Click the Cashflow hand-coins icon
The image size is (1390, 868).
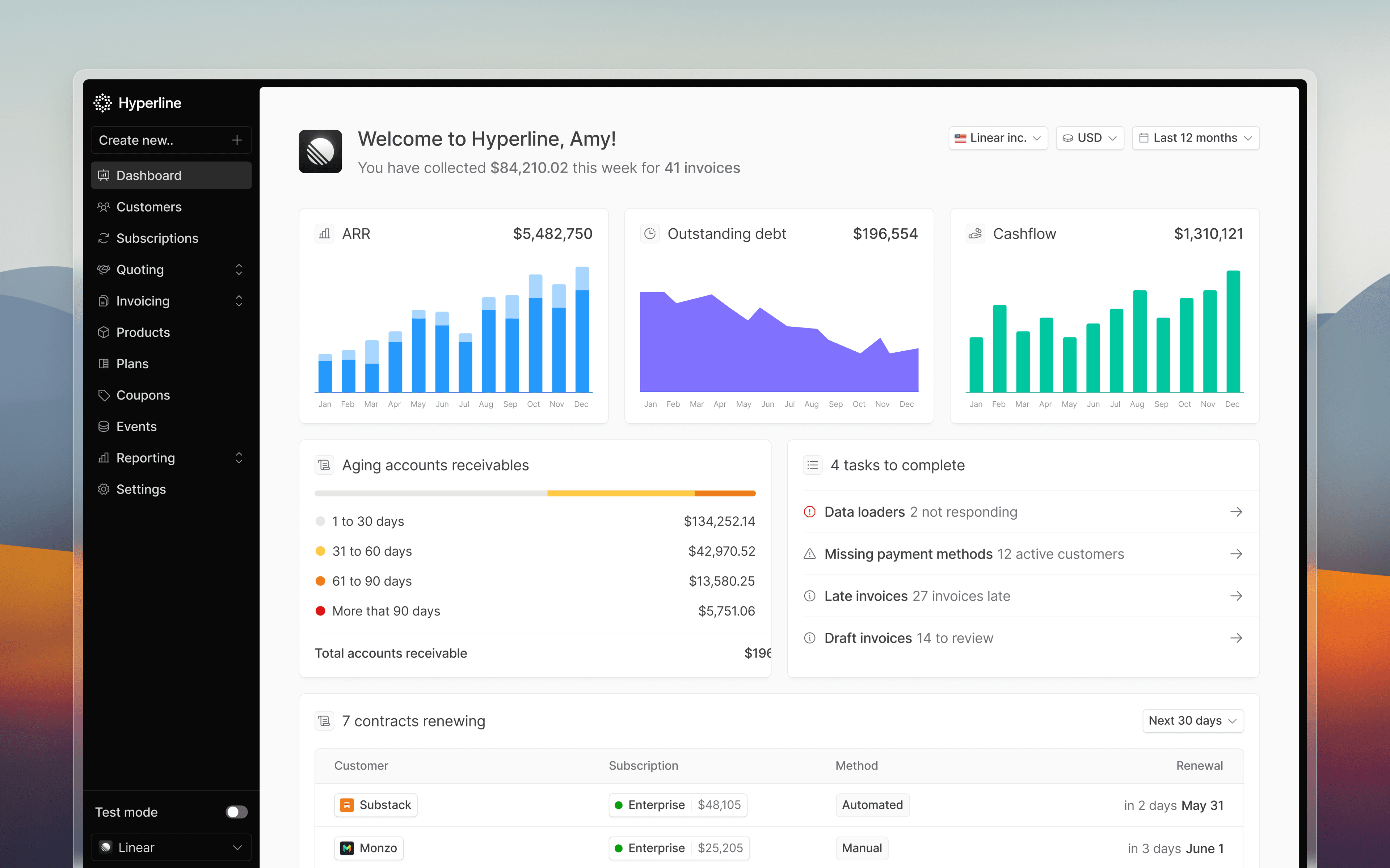pyautogui.click(x=976, y=234)
